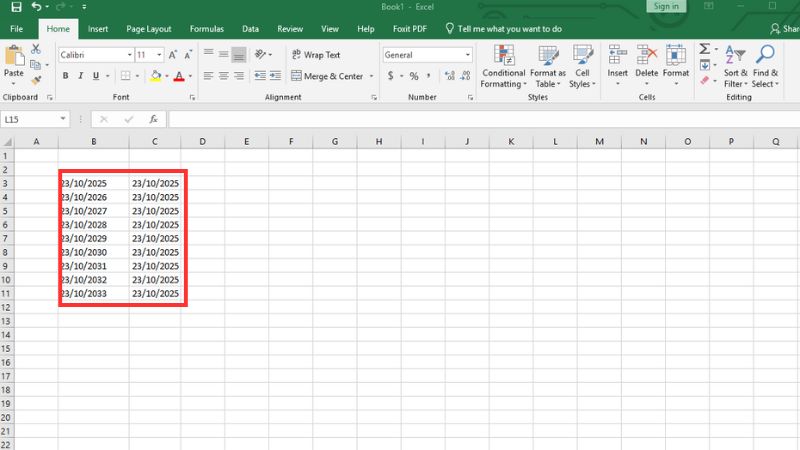Screen dimensions: 800x450
Task: Toggle Wrap Text
Action: click(x=315, y=55)
